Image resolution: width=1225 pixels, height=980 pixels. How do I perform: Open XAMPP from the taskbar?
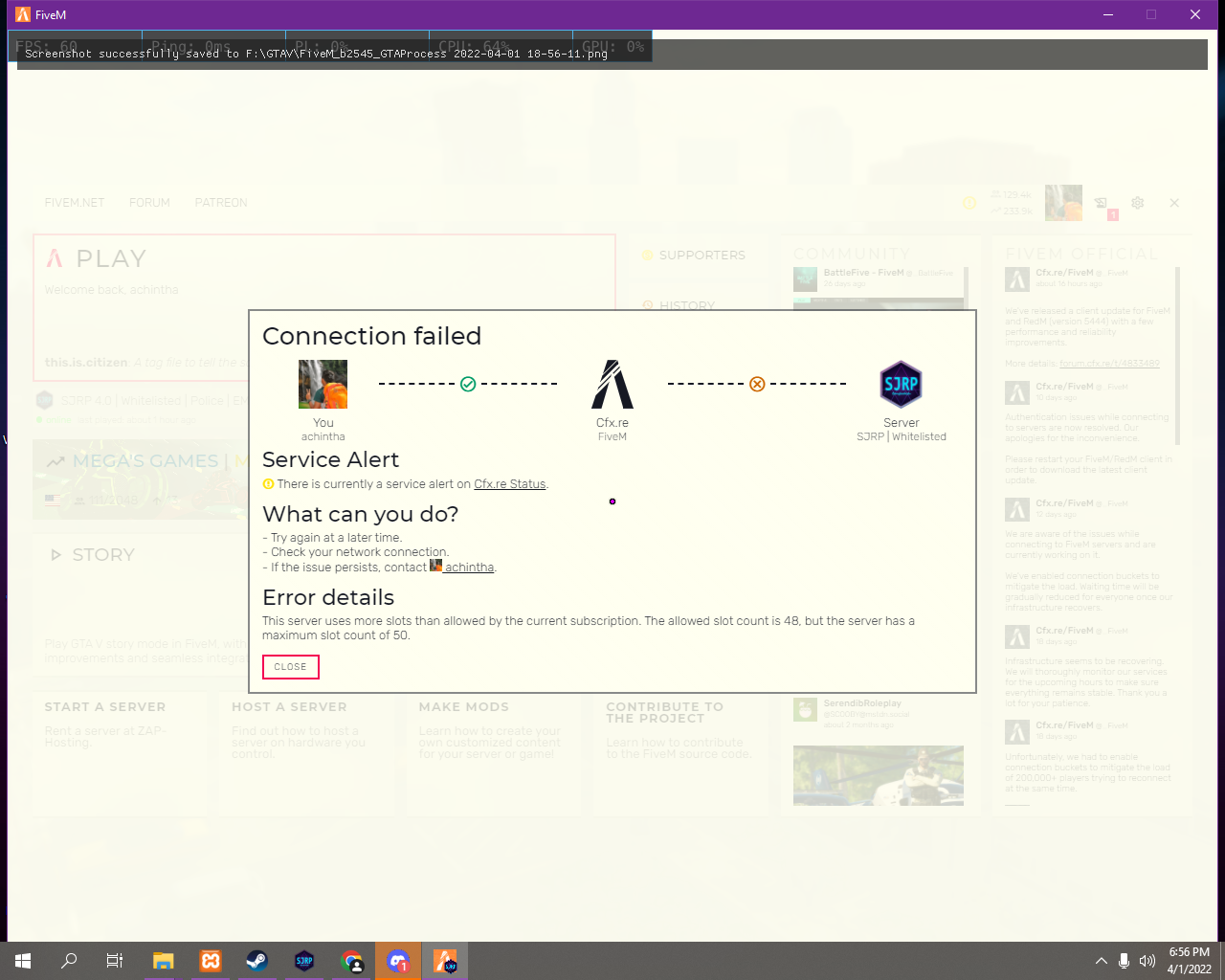211,961
